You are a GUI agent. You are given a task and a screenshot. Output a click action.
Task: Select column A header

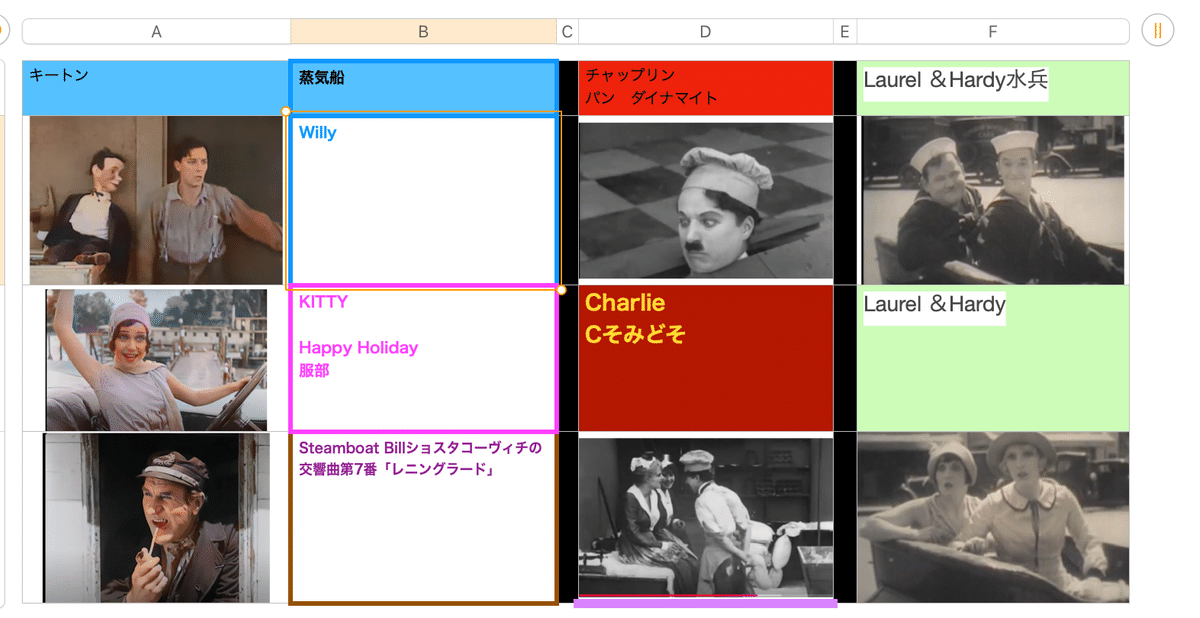(x=157, y=32)
